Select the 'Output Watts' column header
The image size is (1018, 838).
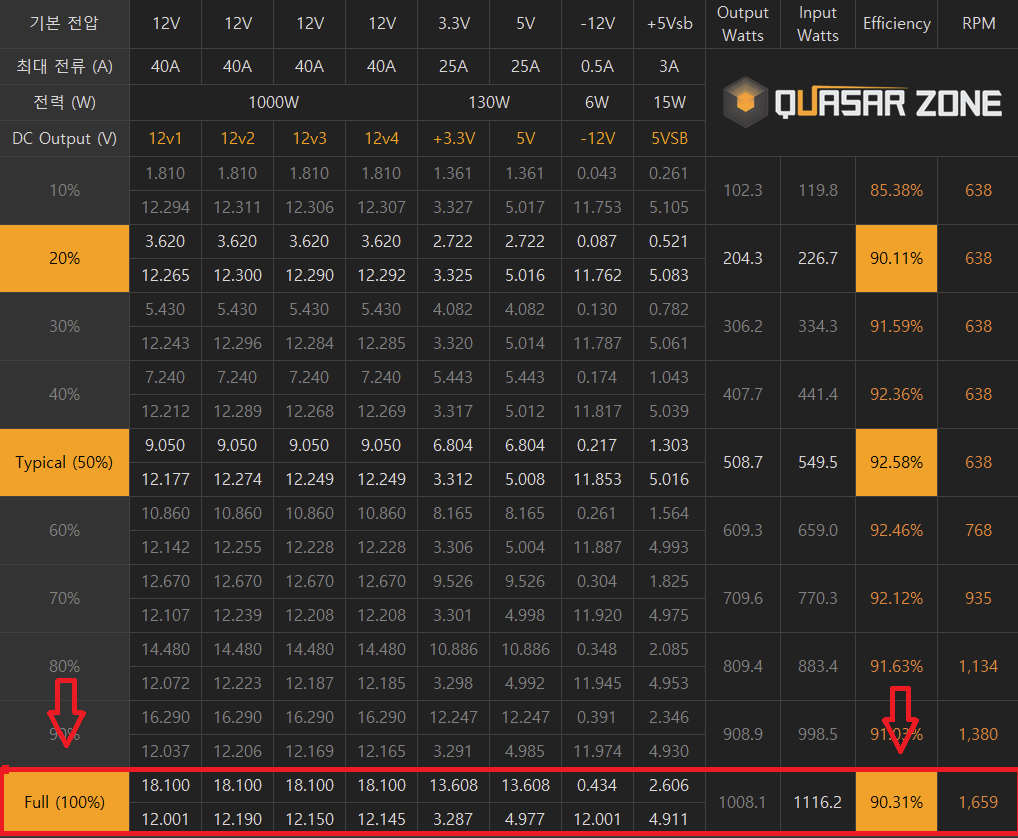tap(743, 23)
